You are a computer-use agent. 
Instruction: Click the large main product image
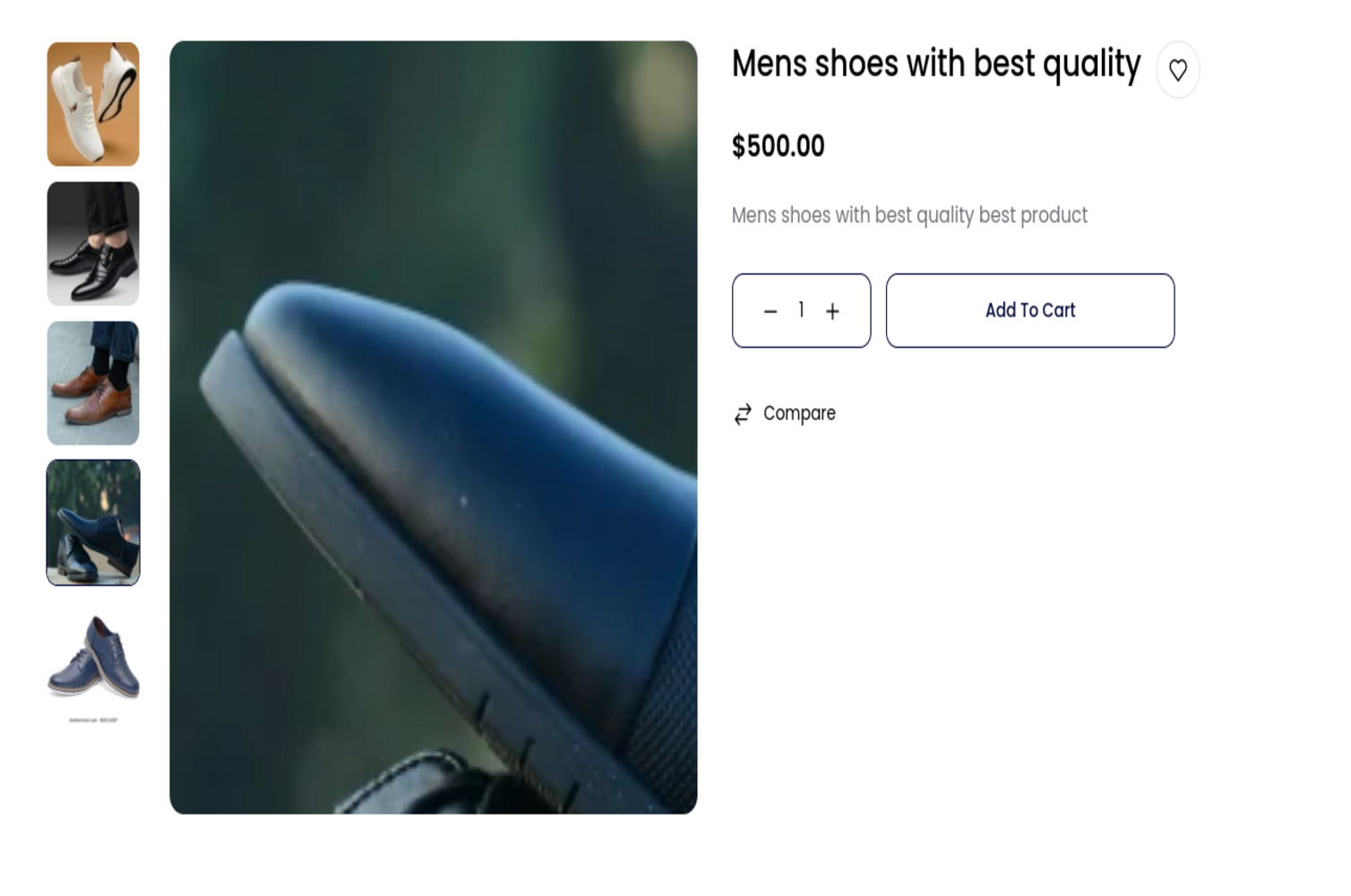433,427
